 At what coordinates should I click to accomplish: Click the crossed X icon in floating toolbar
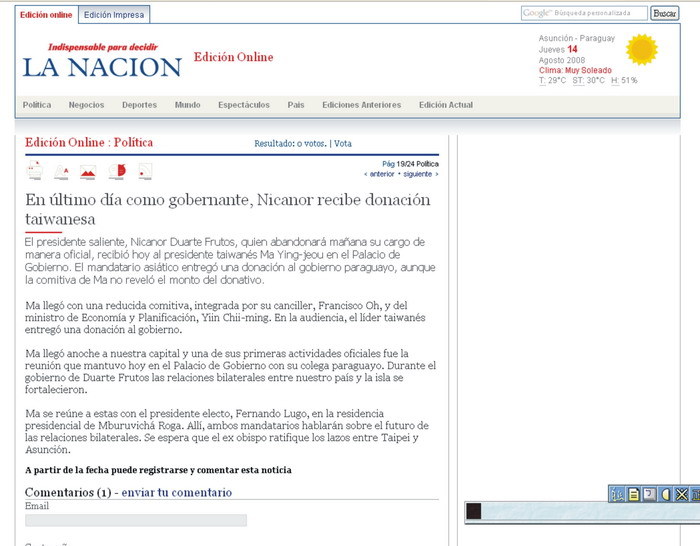pos(681,494)
